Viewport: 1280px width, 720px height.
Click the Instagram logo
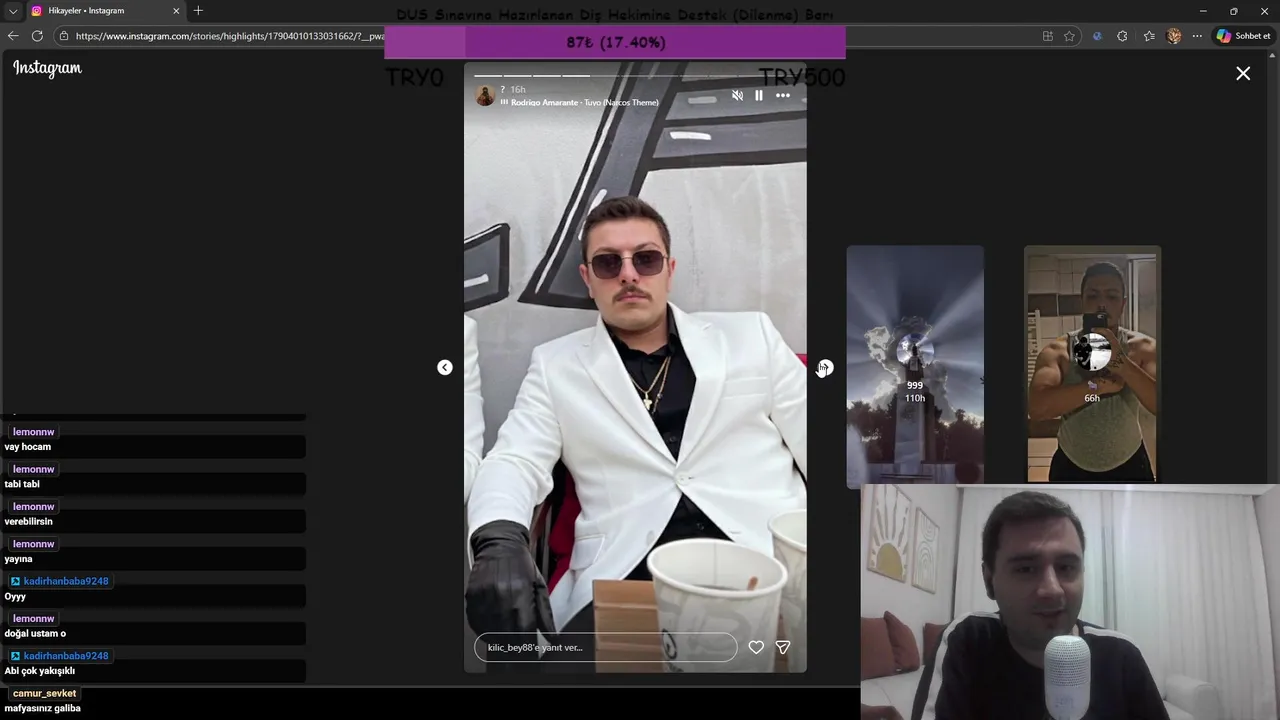[47, 68]
